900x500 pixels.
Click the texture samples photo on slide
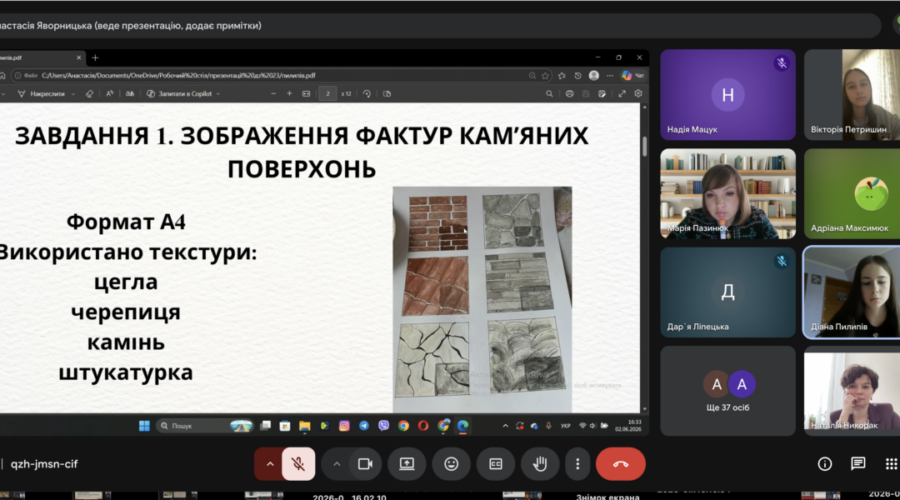482,299
